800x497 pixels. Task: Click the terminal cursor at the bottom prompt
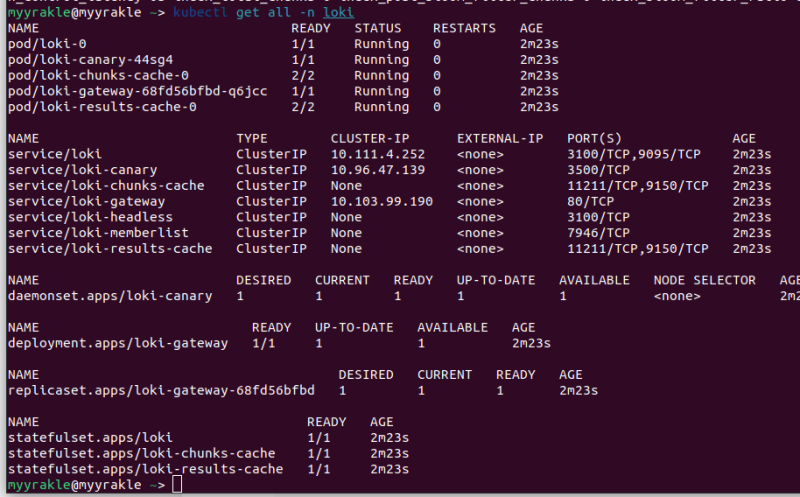point(177,484)
